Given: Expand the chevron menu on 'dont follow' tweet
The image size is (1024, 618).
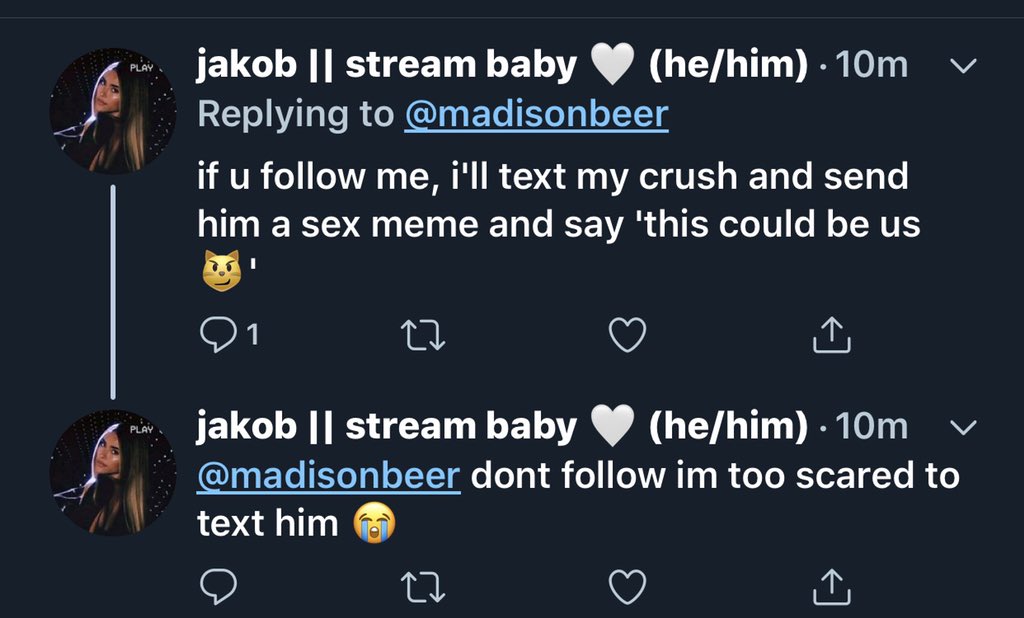Looking at the screenshot, I should point(962,428).
